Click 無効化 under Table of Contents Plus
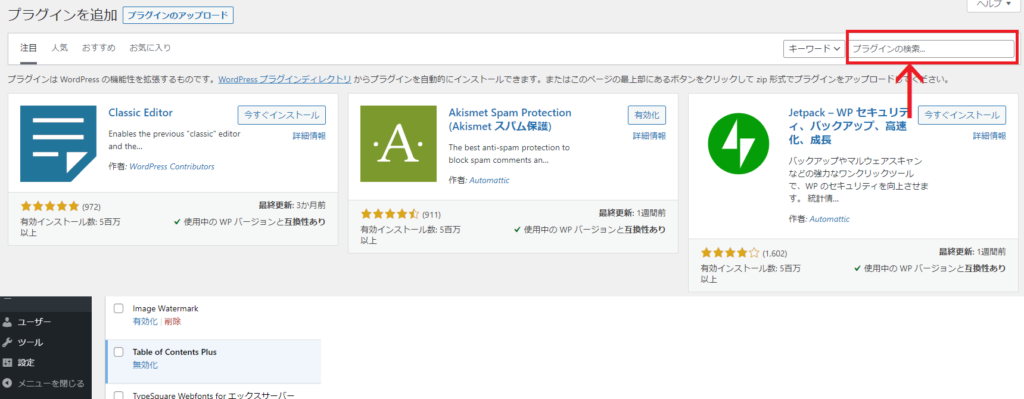 pyautogui.click(x=145, y=365)
